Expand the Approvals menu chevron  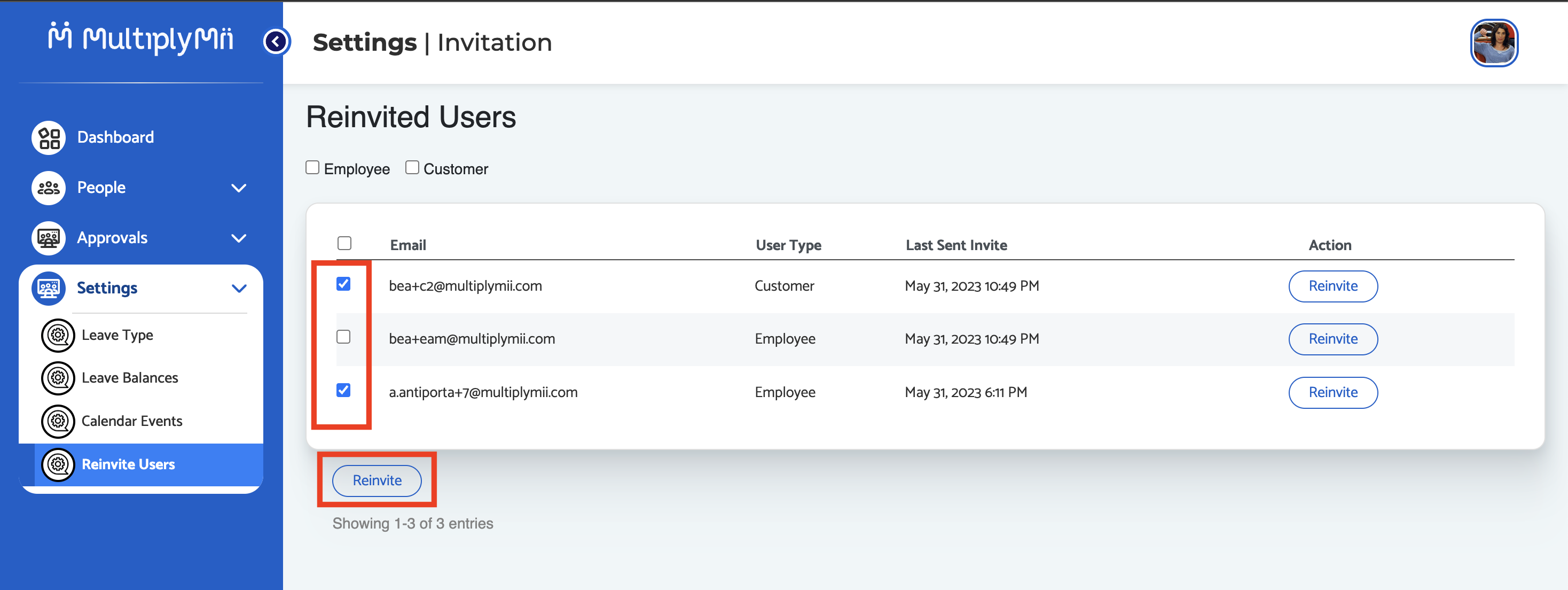(x=239, y=238)
